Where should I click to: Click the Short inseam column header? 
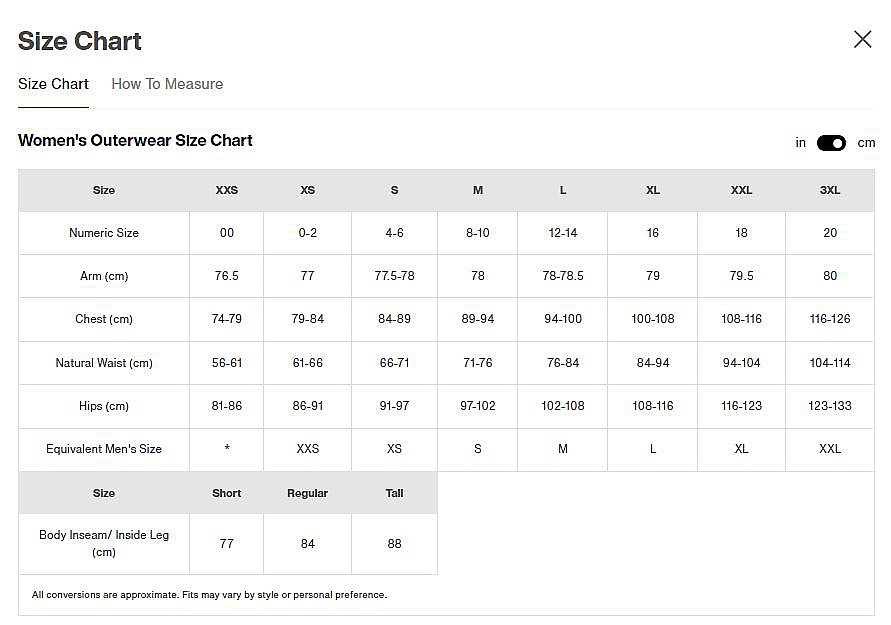point(227,493)
